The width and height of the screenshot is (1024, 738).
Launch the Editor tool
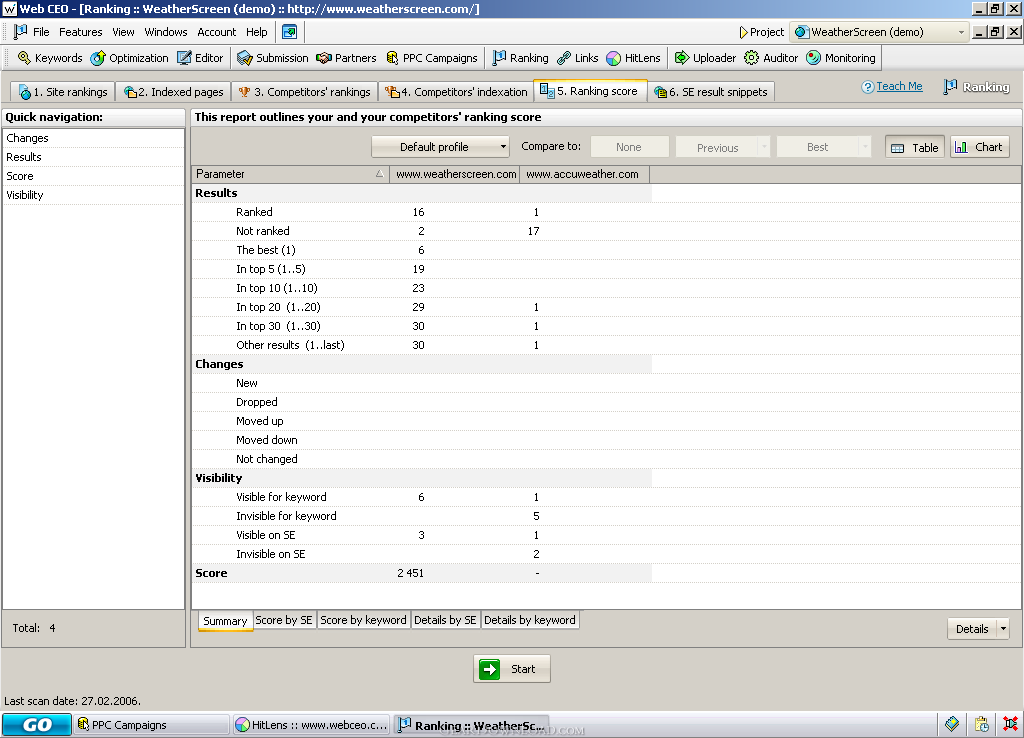200,58
